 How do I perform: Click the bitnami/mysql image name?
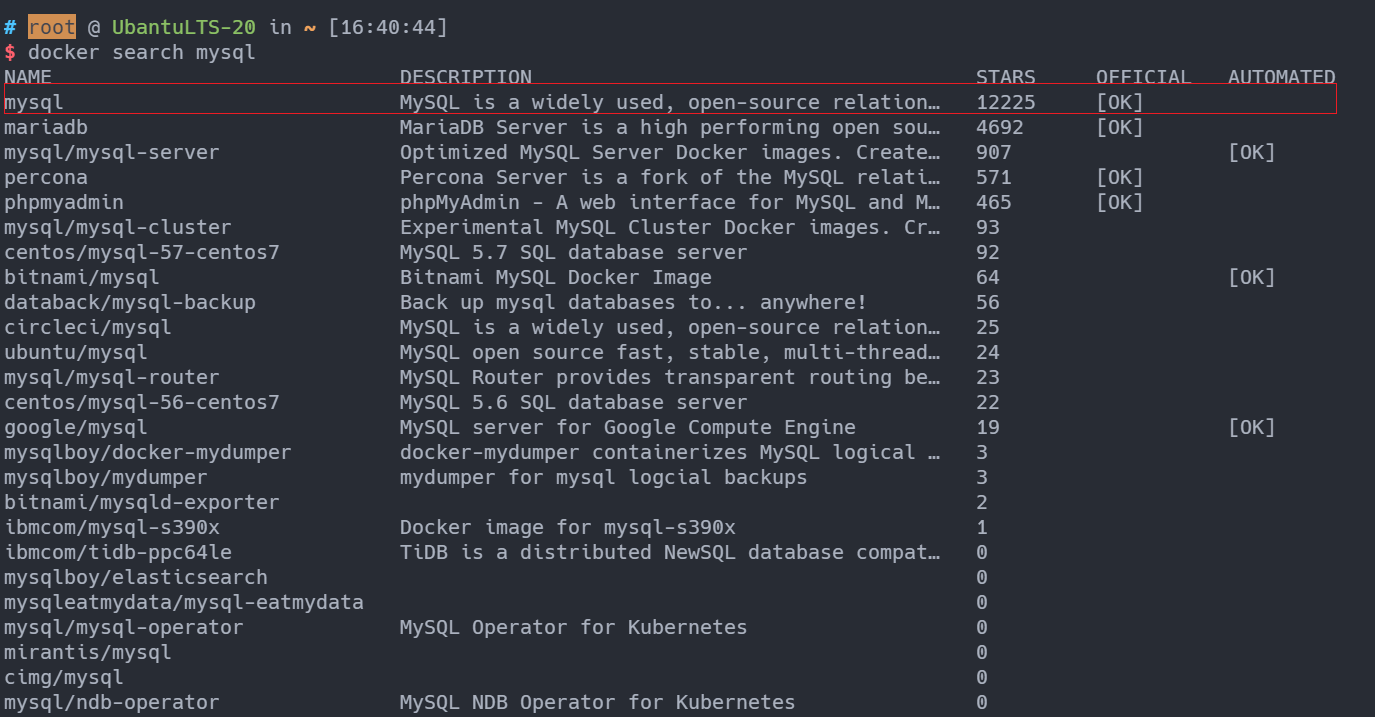(82, 277)
